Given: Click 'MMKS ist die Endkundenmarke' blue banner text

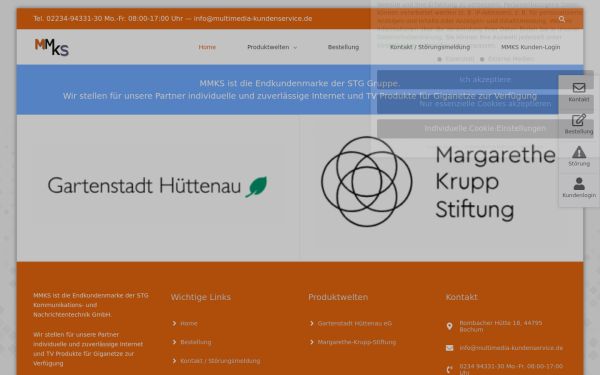Looking at the screenshot, I should click(x=300, y=83).
